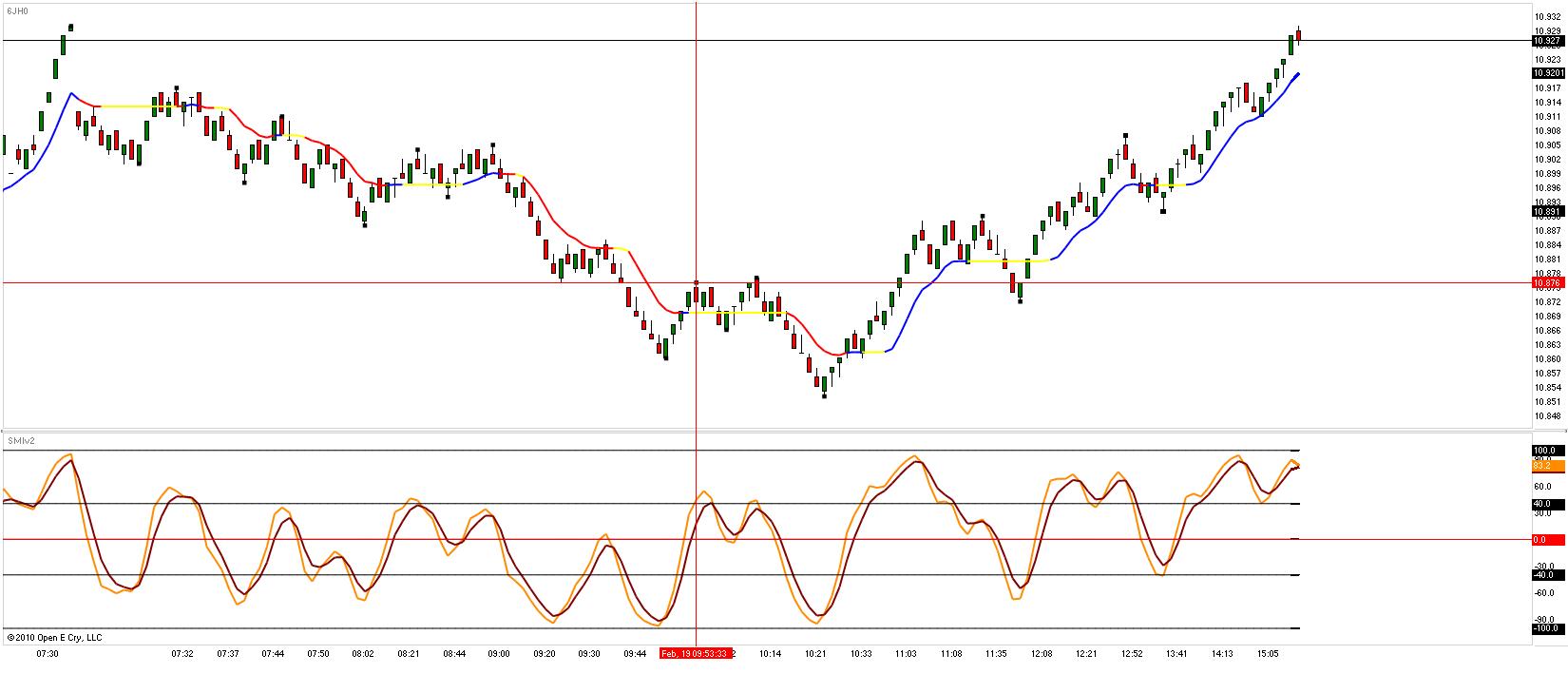Image resolution: width=1568 pixels, height=674 pixels.
Task: Click the 10.848 price axis label
Action: pyautogui.click(x=1547, y=415)
